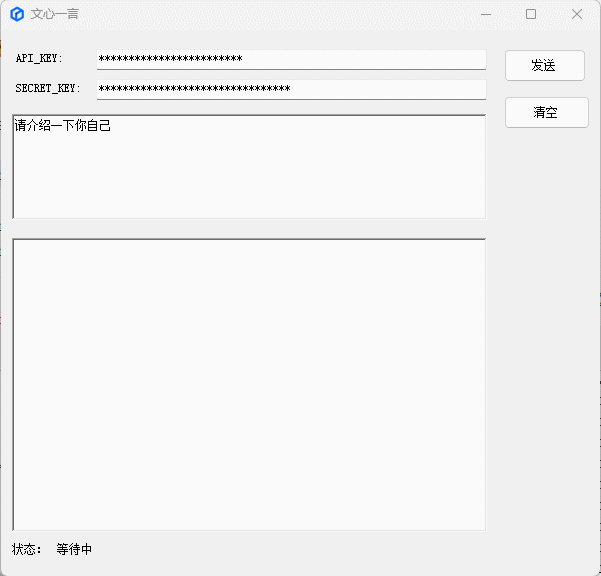Focus the API_KEY input field
This screenshot has width=601, height=576.
tap(291, 59)
